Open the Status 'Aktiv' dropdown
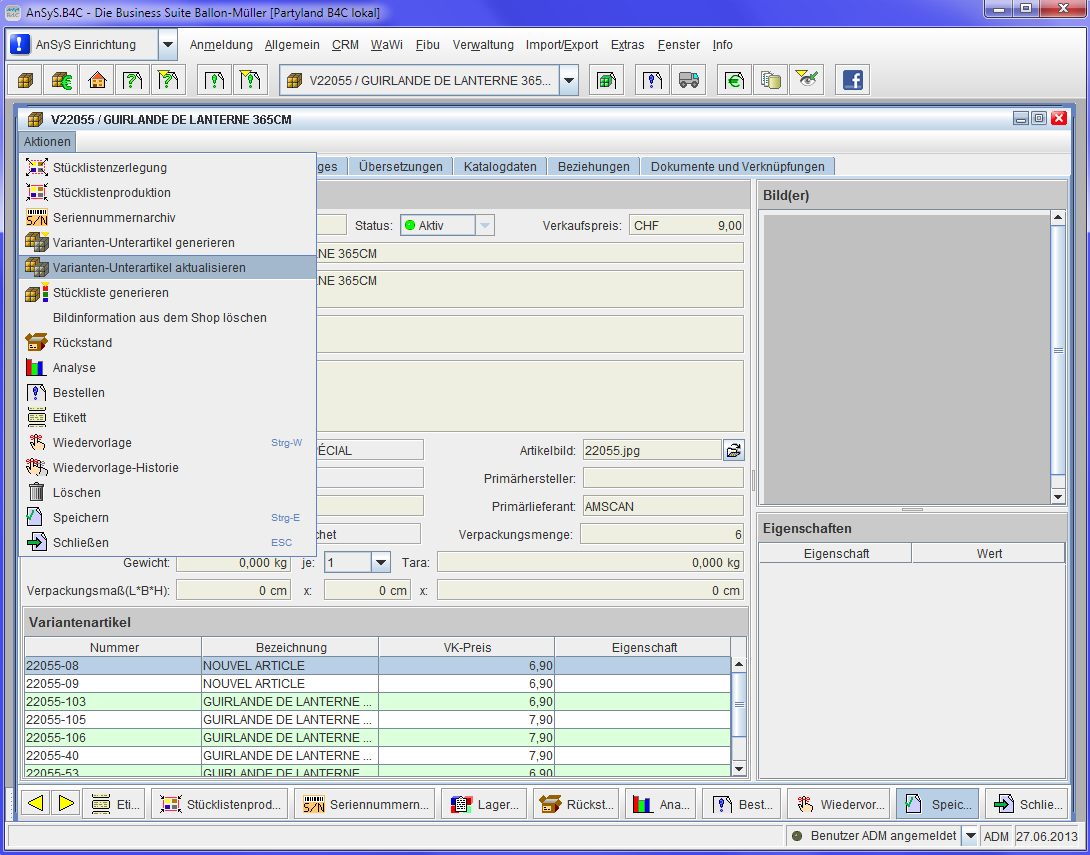This screenshot has height=855, width=1090. 485,226
